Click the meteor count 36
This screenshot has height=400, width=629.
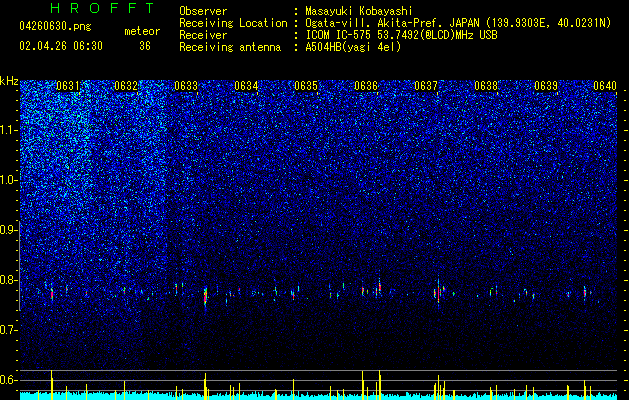coord(145,46)
